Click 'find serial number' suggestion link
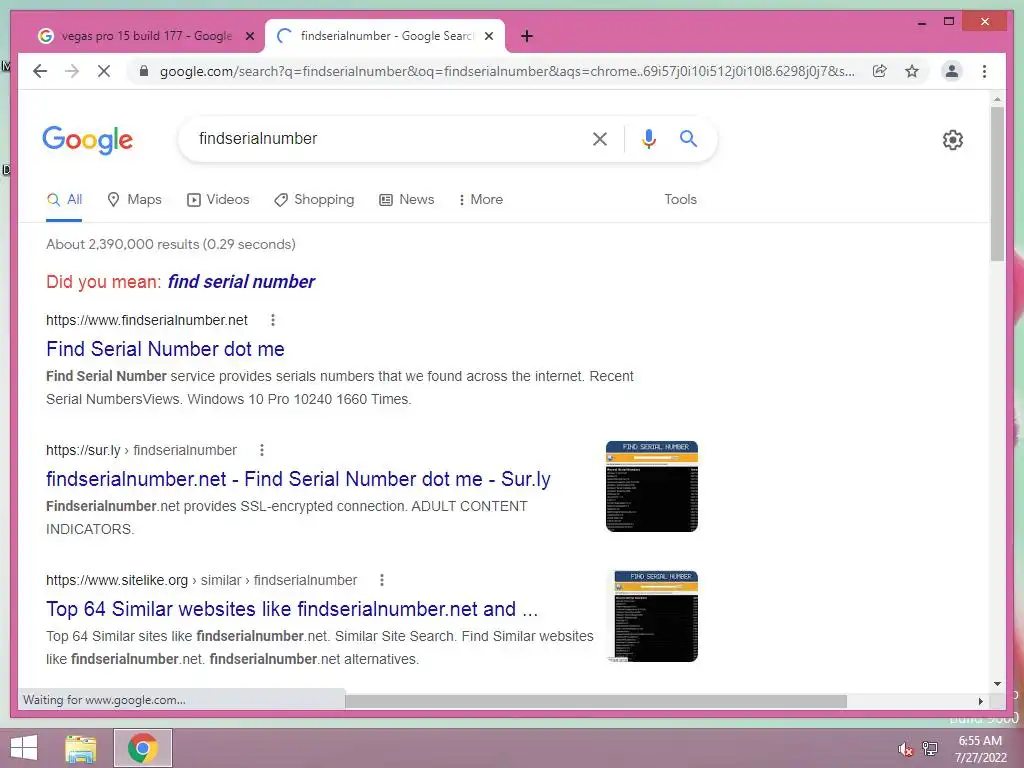 coord(241,281)
